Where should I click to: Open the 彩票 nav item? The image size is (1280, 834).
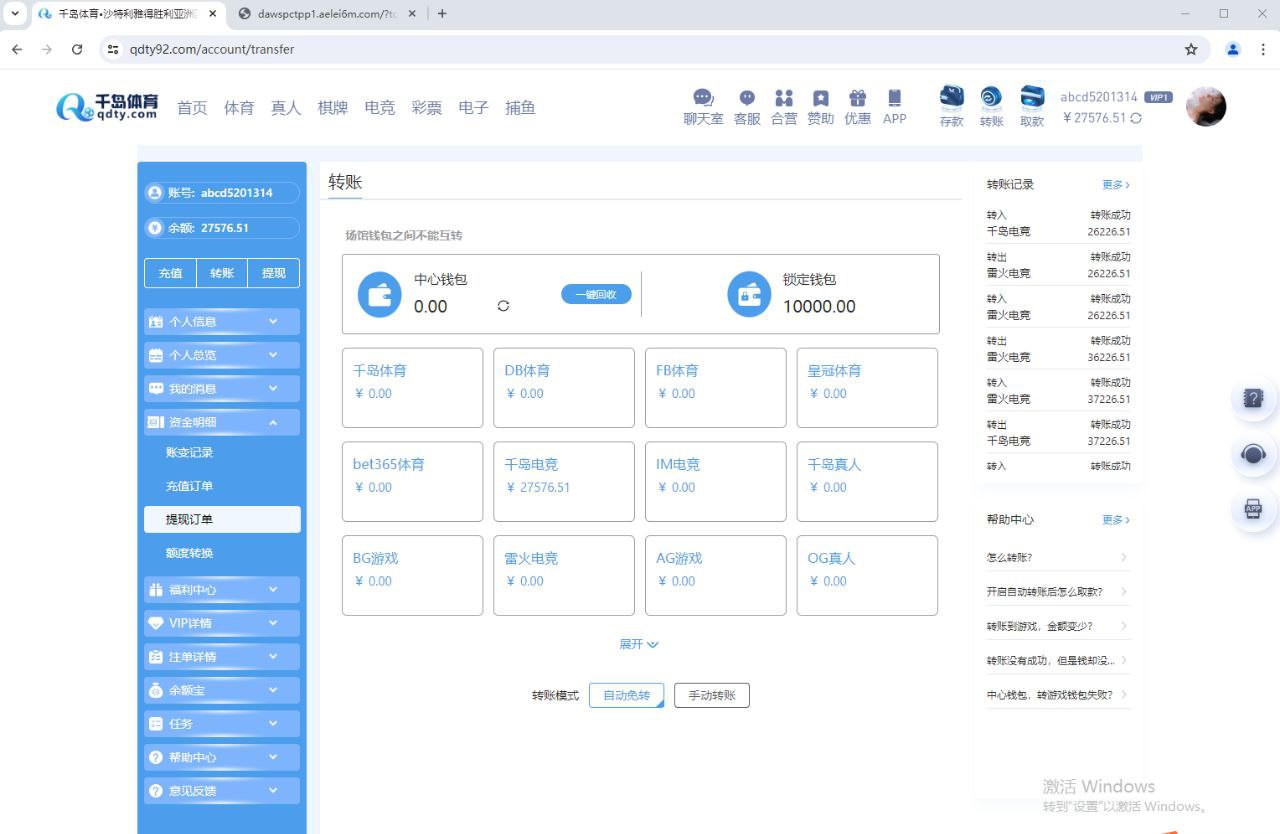click(427, 108)
